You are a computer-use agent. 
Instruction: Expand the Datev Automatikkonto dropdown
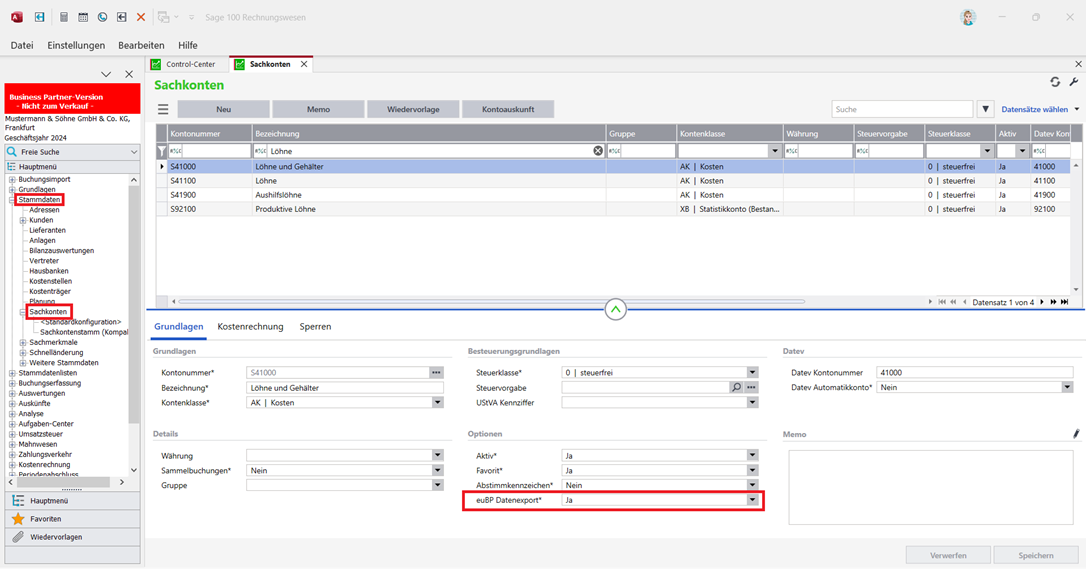(x=1067, y=388)
